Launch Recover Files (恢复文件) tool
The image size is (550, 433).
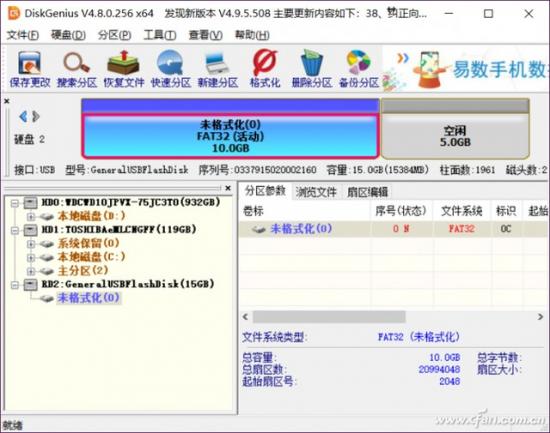(124, 69)
